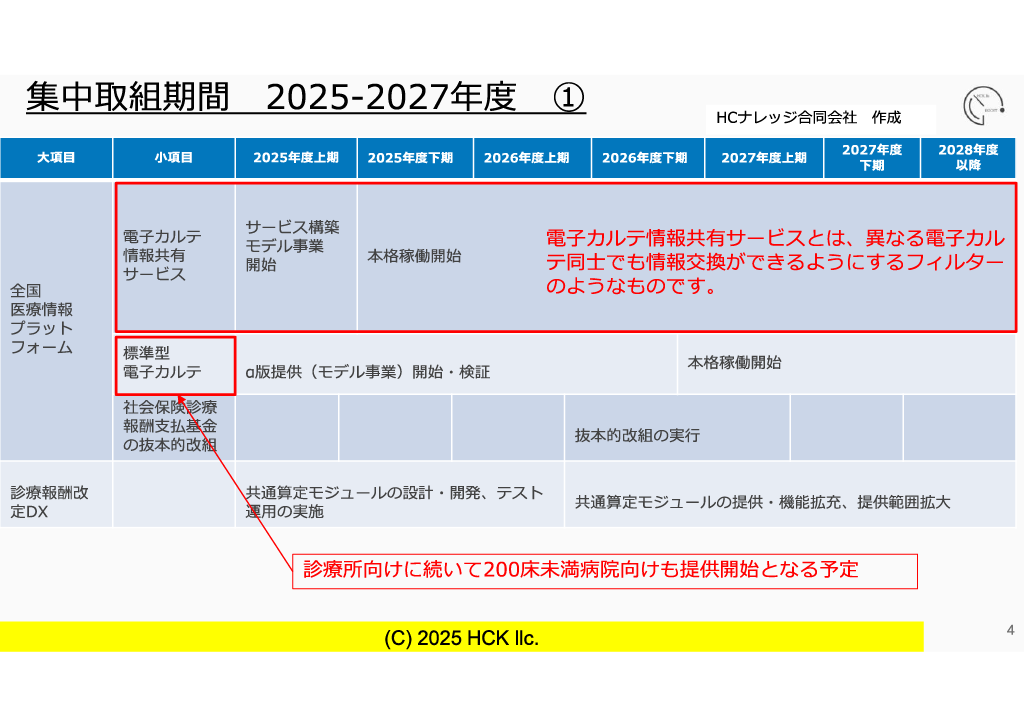Screen dimensions: 1024x726
Task: Select the 2026年度下期 header cell
Action: (645, 158)
